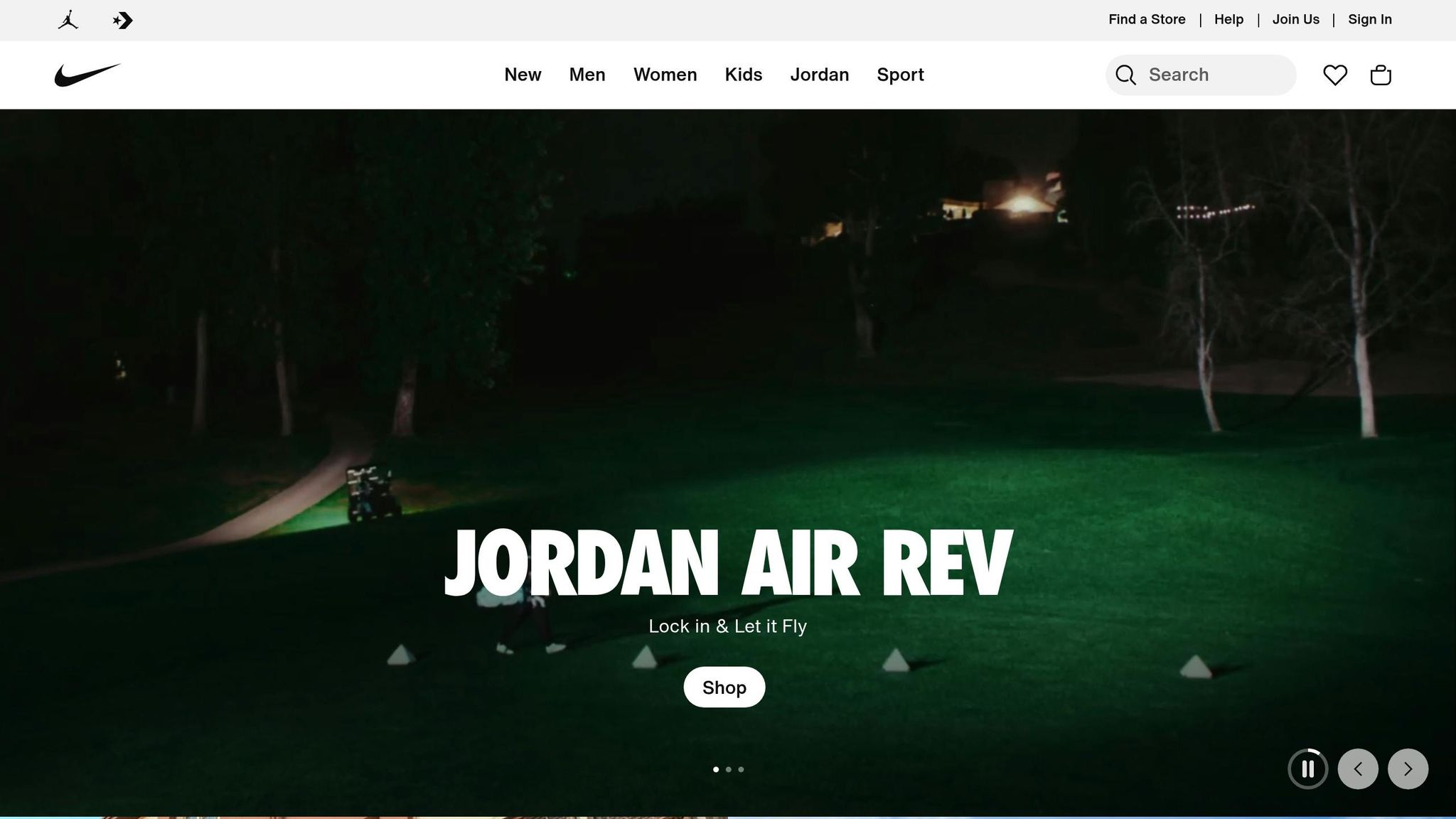This screenshot has height=819, width=1456.
Task: Open the Women menu
Action: tap(665, 75)
